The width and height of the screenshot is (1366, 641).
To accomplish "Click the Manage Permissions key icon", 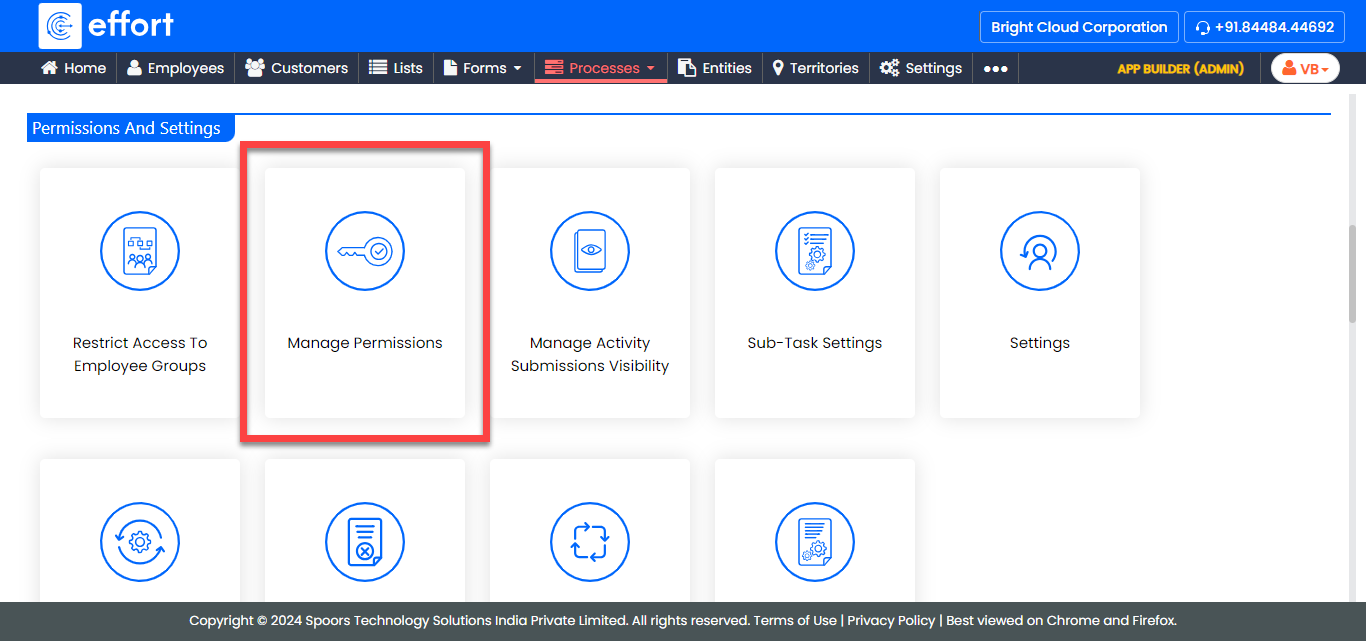I will (365, 251).
